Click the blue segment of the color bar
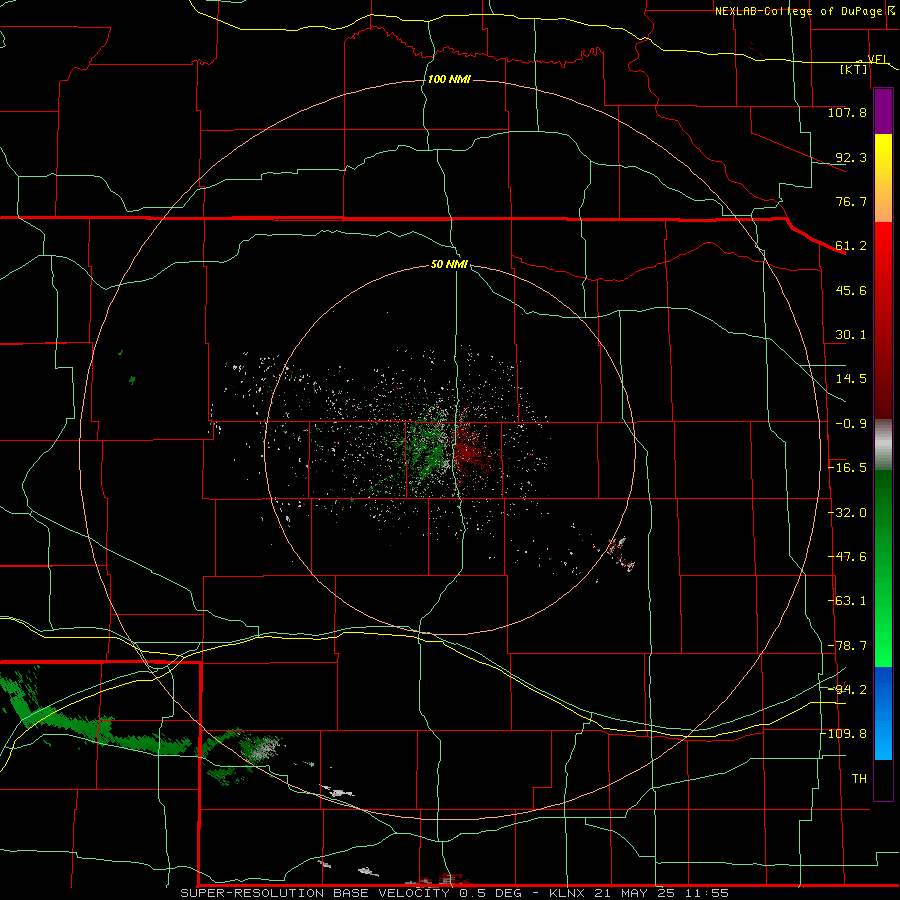 pos(883,713)
